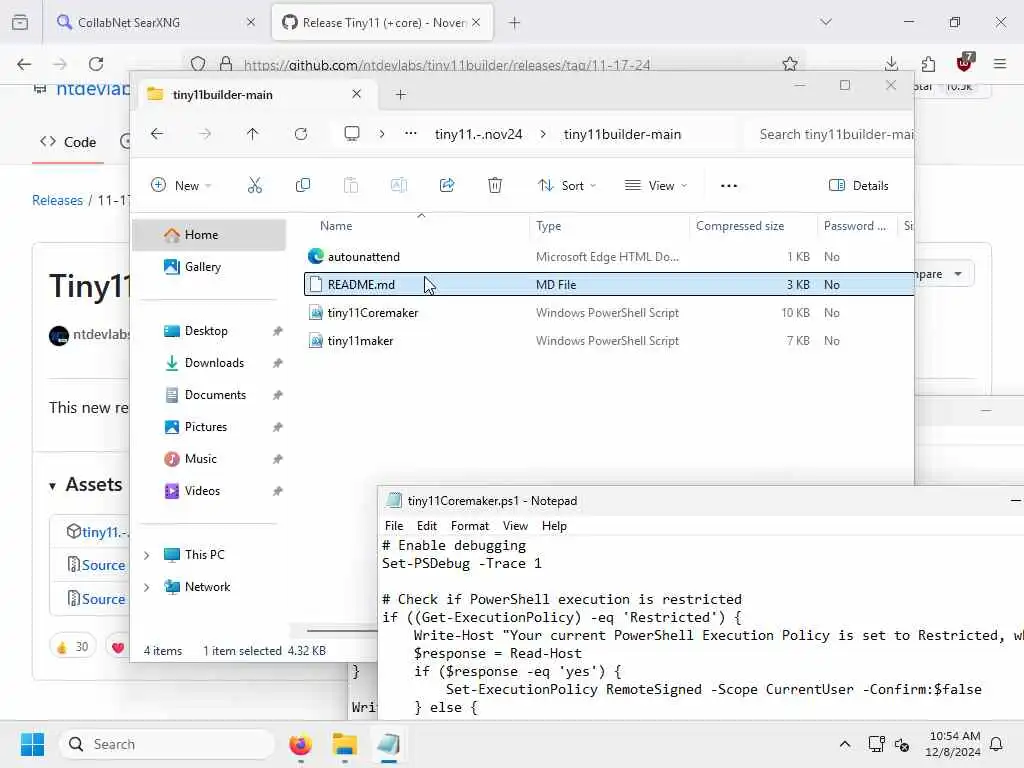Sort by the Name column header
The width and height of the screenshot is (1024, 768).
click(x=336, y=226)
